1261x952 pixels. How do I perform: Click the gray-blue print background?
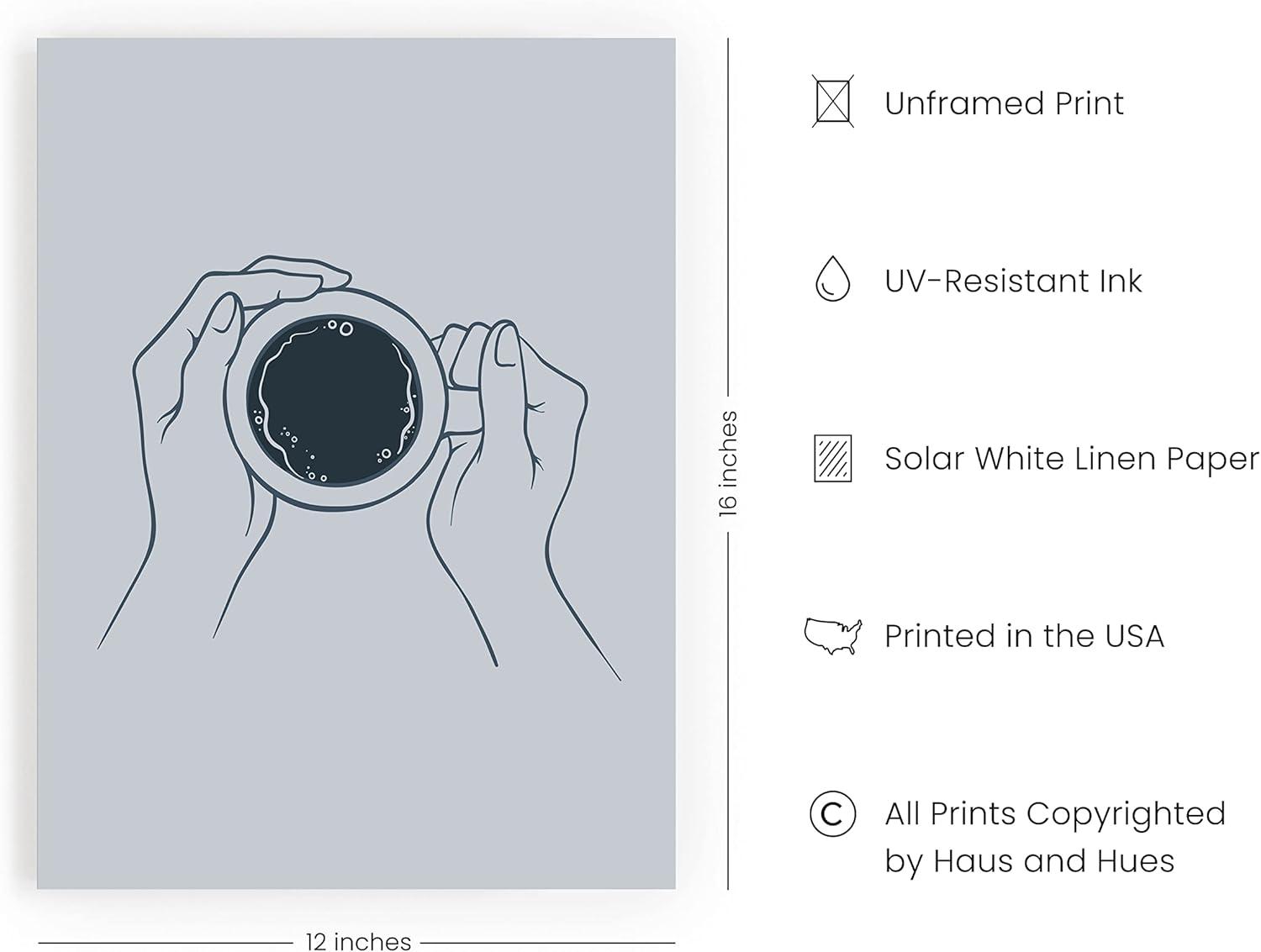[356, 756]
